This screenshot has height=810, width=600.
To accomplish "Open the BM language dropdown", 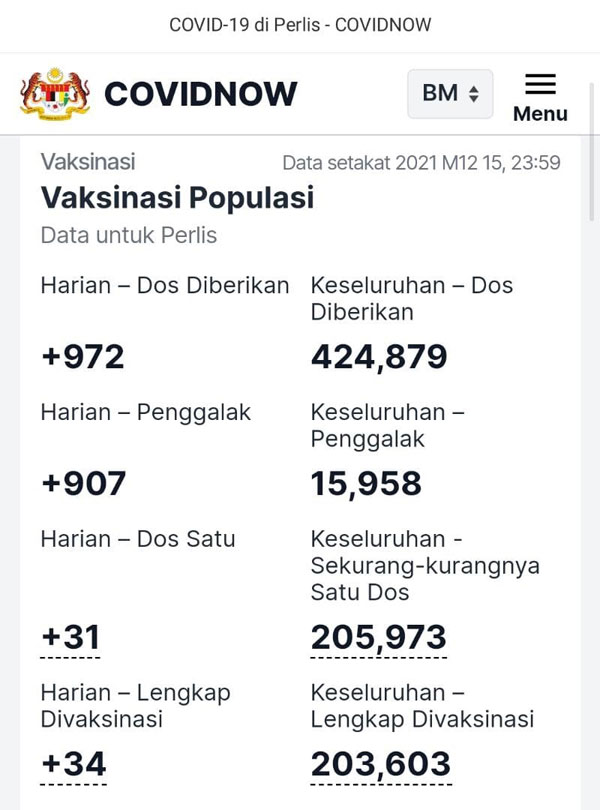I will (450, 94).
